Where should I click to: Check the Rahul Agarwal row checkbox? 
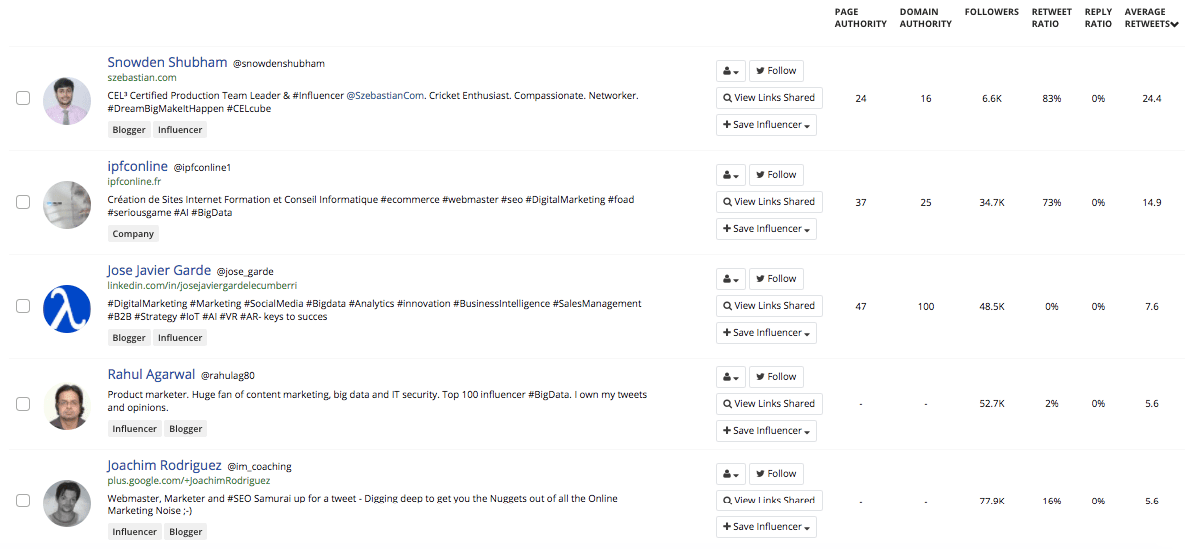tap(23, 404)
